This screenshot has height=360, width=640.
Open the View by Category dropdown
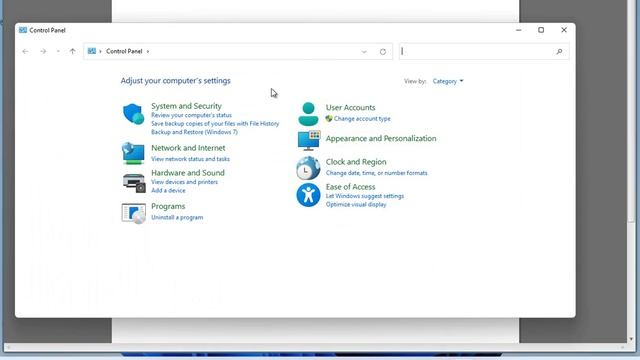click(x=448, y=81)
